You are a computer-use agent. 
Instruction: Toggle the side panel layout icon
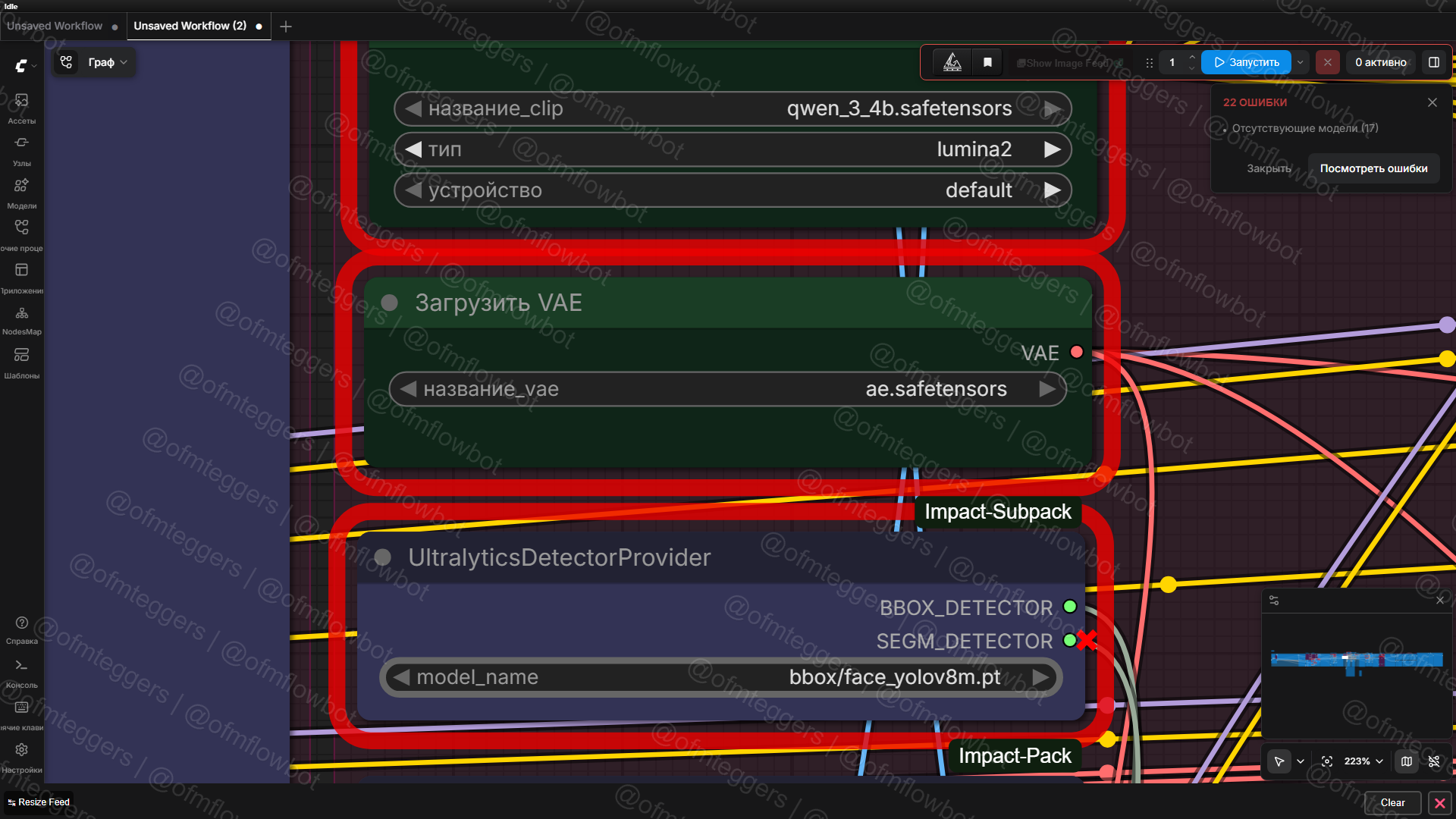pyautogui.click(x=1434, y=62)
